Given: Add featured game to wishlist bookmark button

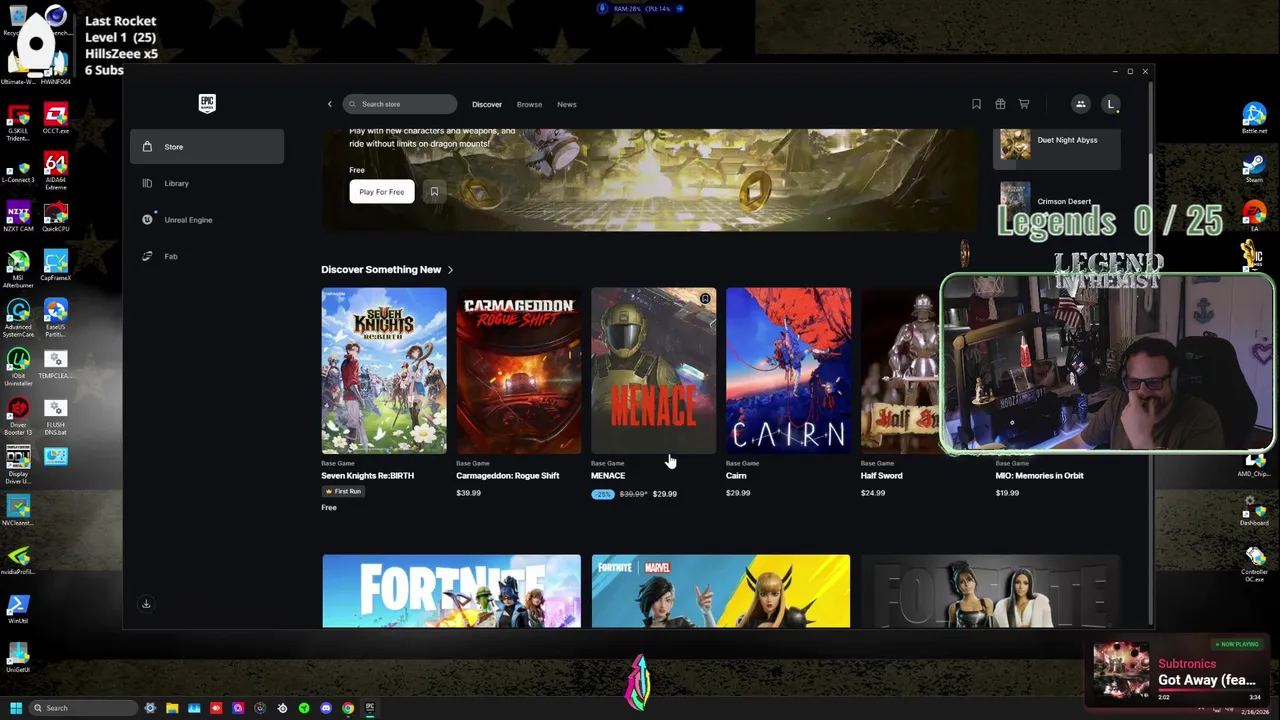Looking at the screenshot, I should (x=434, y=192).
